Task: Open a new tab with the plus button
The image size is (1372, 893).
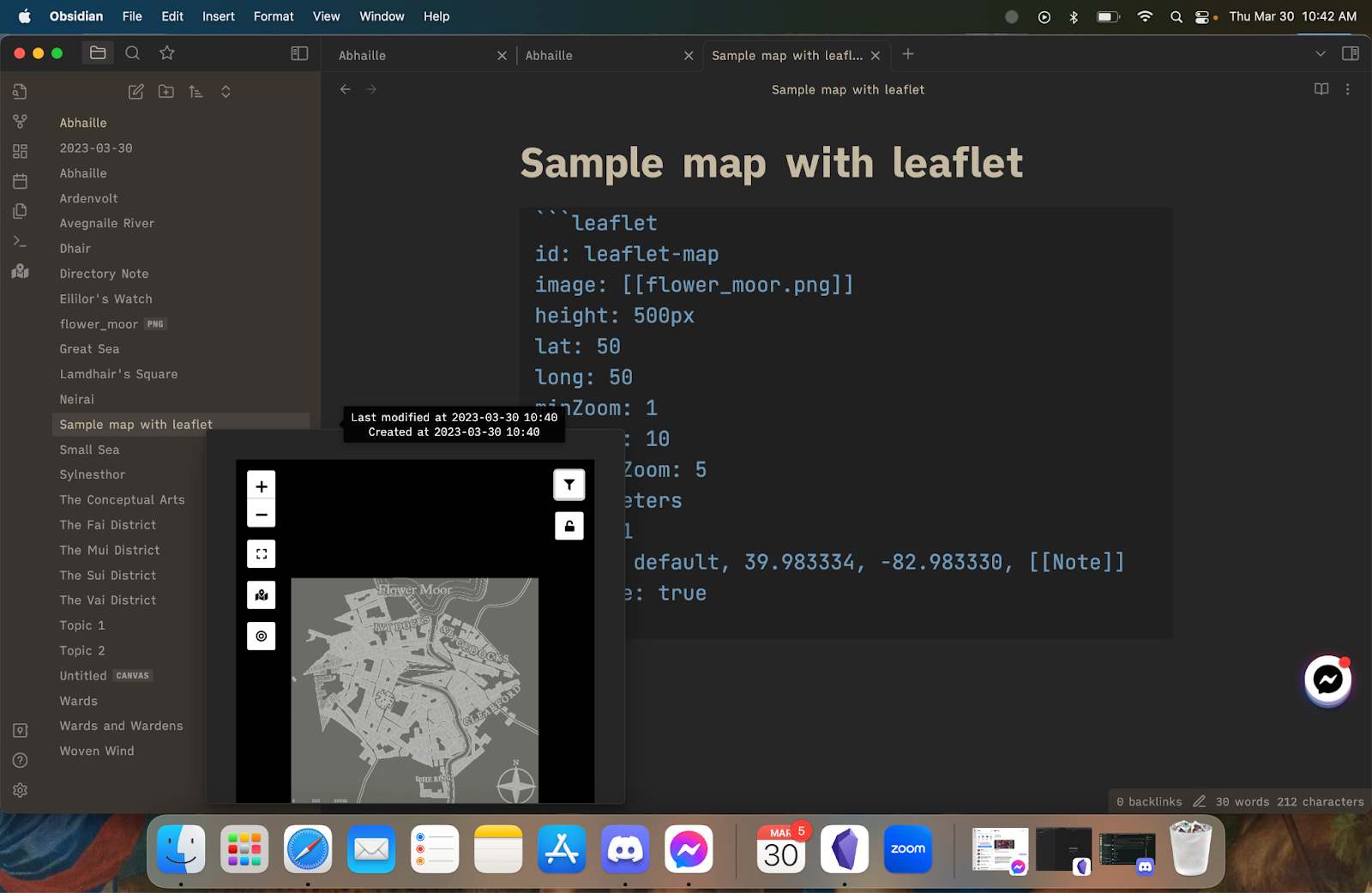Action: click(908, 54)
